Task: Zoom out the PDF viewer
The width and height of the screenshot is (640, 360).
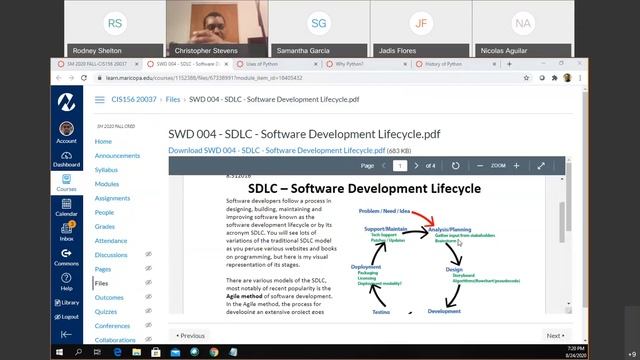Action: coord(480,166)
